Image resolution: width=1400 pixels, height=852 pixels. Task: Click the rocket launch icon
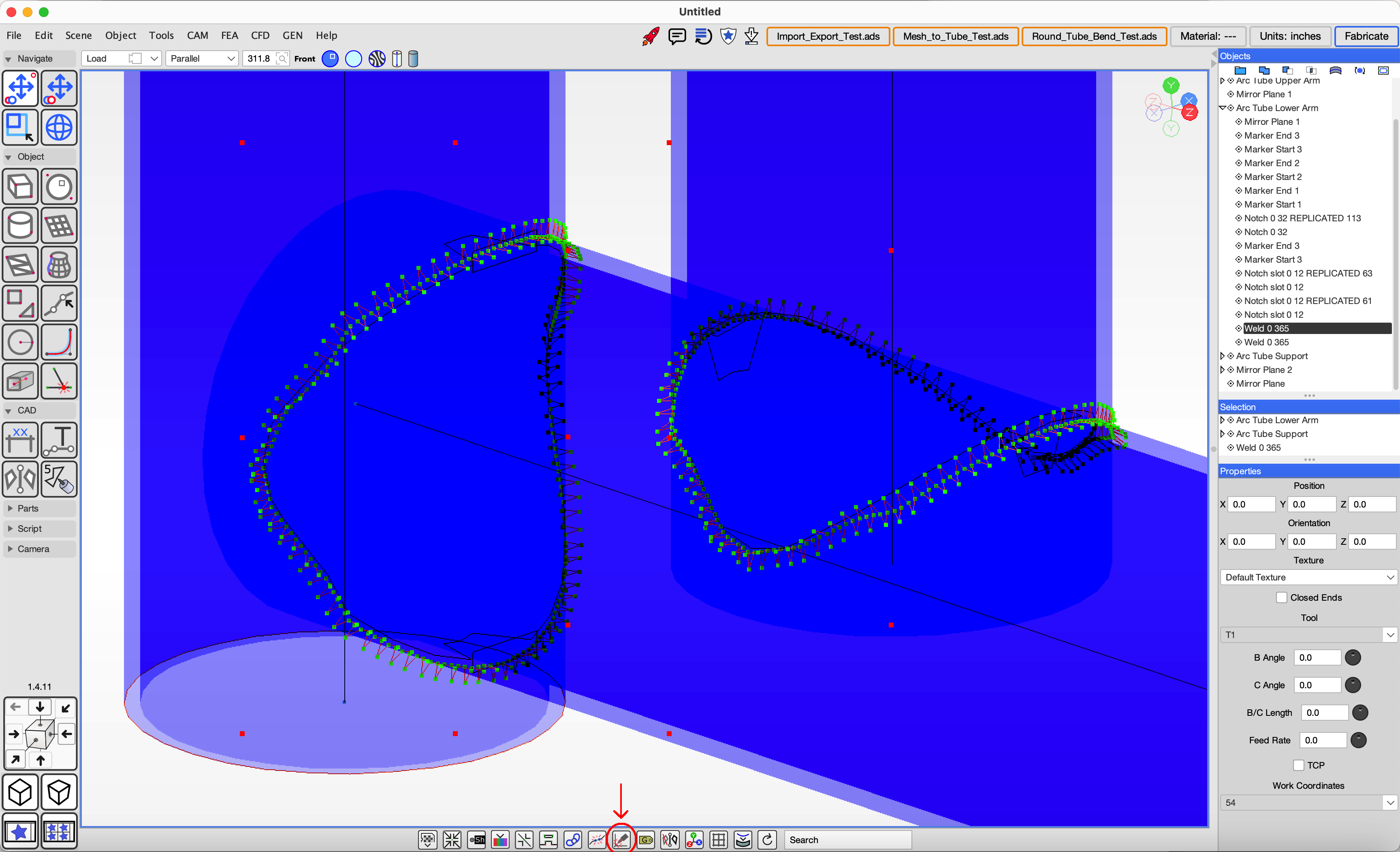click(x=651, y=36)
